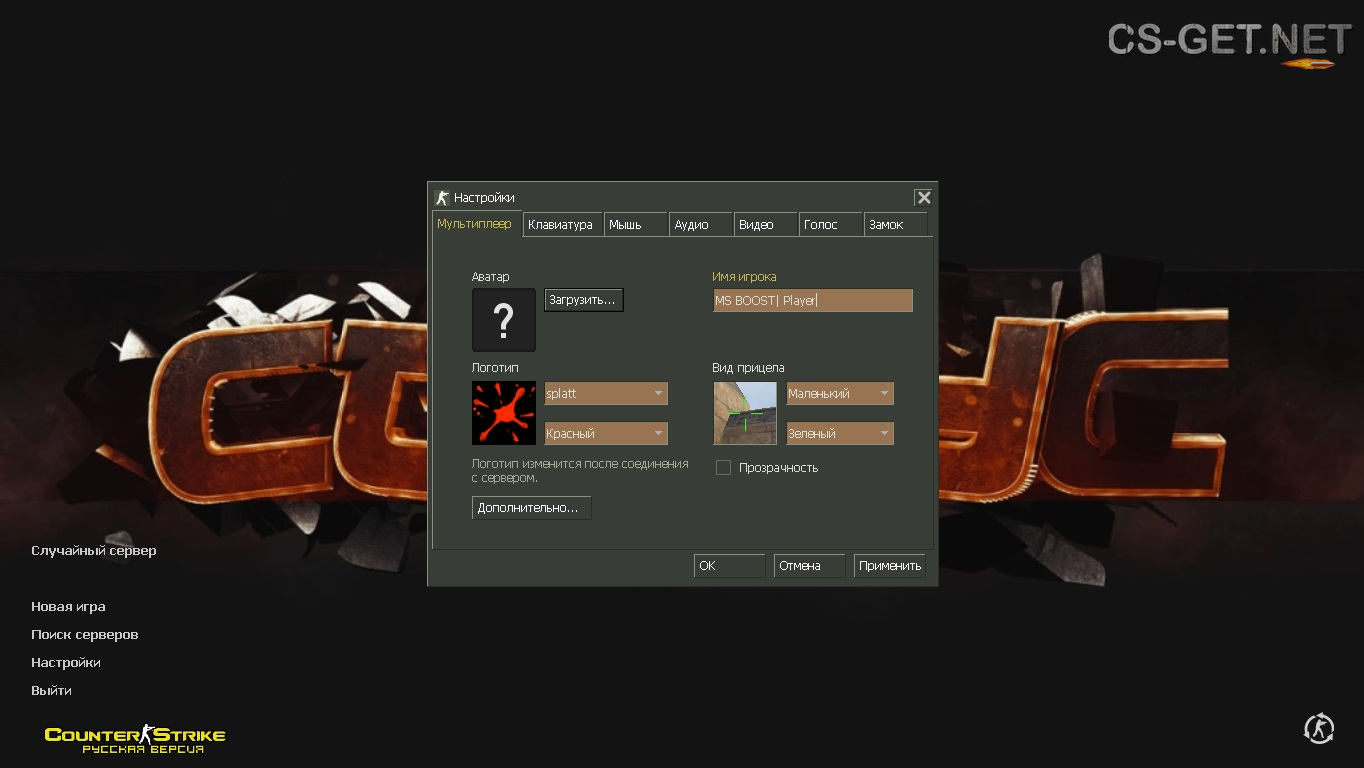Click the Counter-Strike icon in Настройки title bar
1364x768 pixels.
tap(442, 198)
